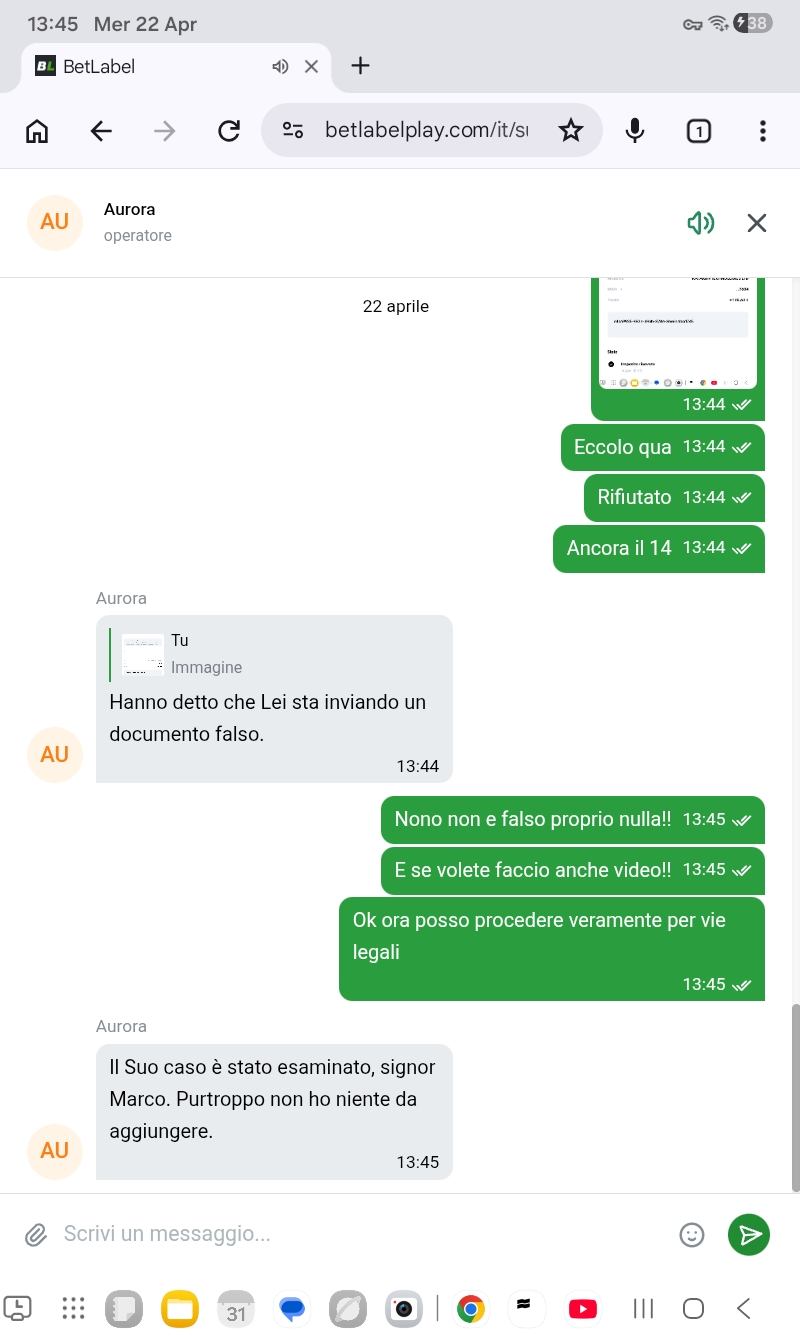Open the sent screenshot image thumbnail
The image size is (800, 1340).
tap(678, 332)
